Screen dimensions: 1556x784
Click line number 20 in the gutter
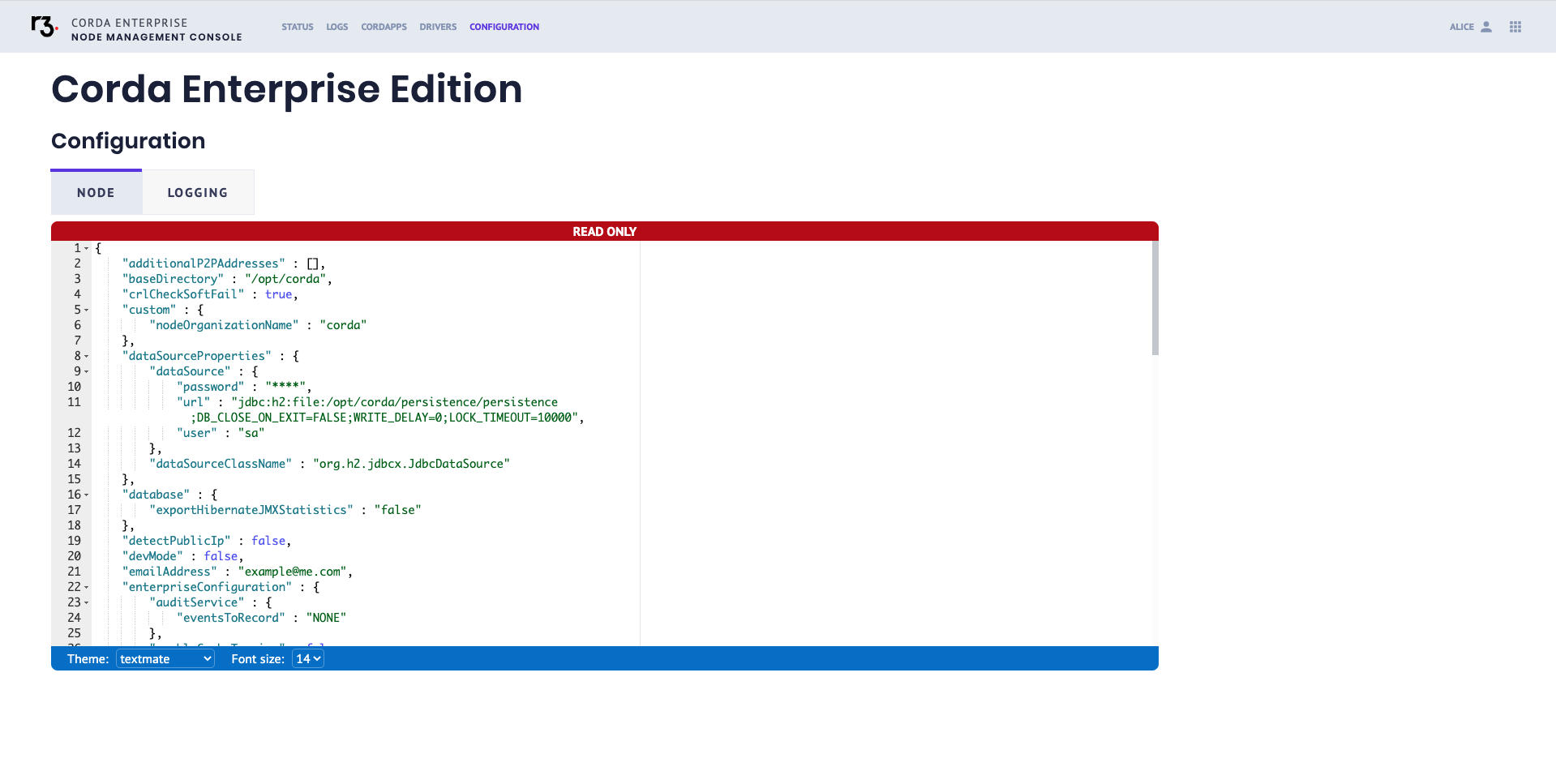coord(75,556)
